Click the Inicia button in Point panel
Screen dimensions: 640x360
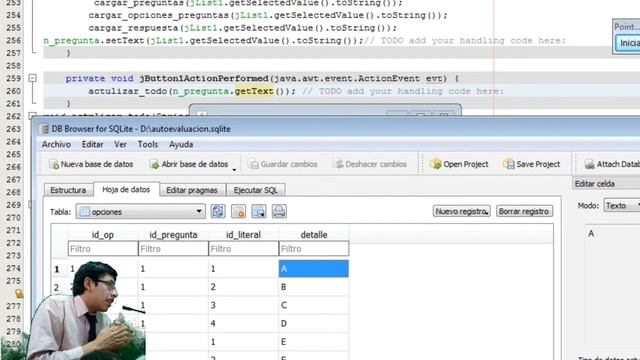tap(629, 43)
